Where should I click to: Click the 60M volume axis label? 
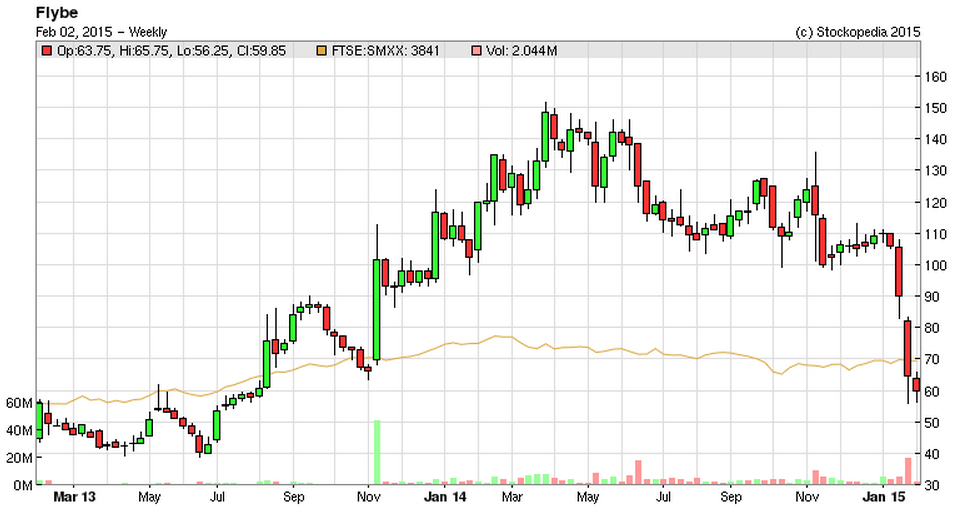point(19,403)
